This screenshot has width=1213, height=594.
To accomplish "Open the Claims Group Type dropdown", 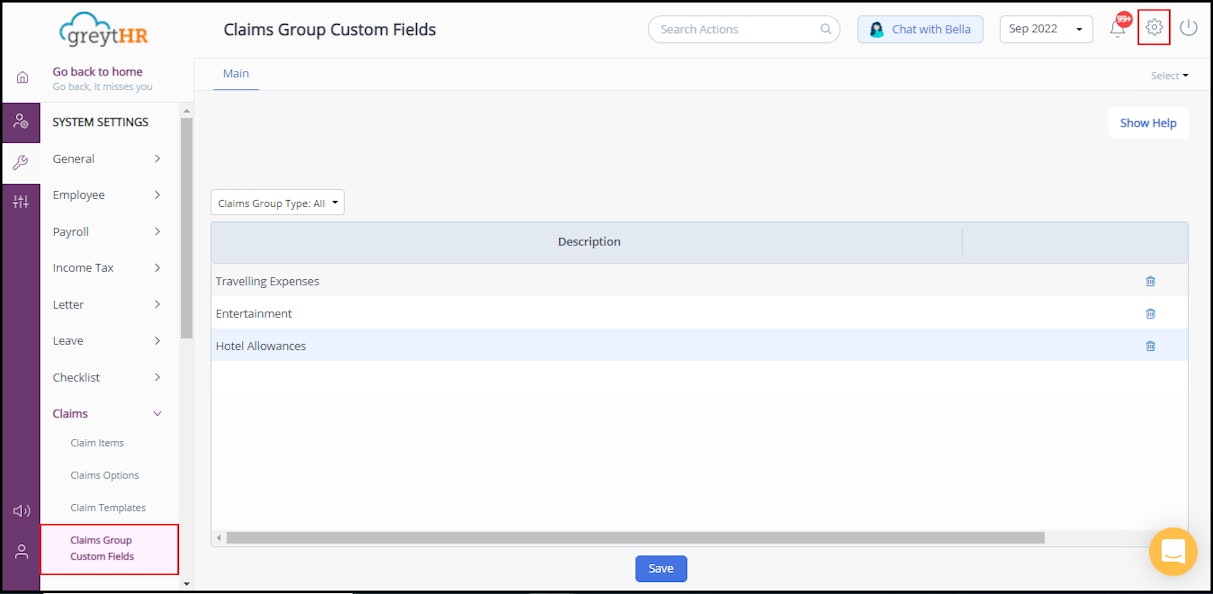I will [x=278, y=203].
